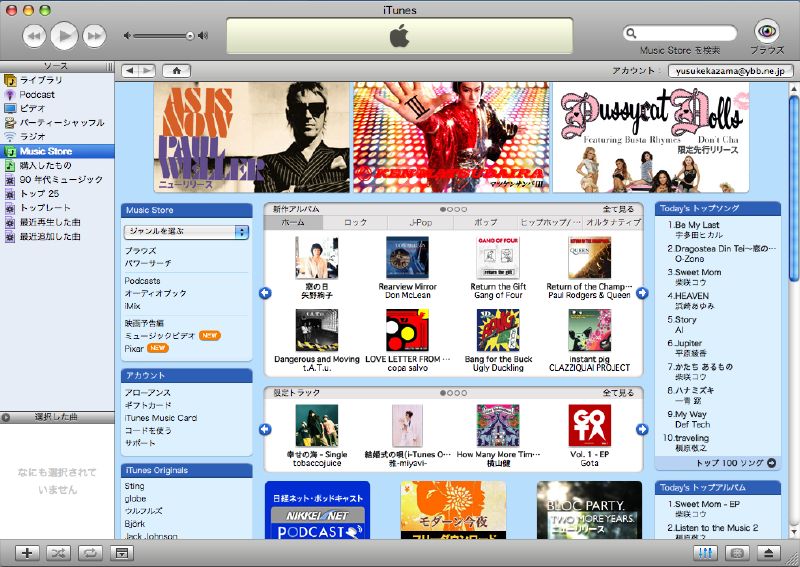Select ビデオ in the source list
800x567 pixels.
click(57, 108)
